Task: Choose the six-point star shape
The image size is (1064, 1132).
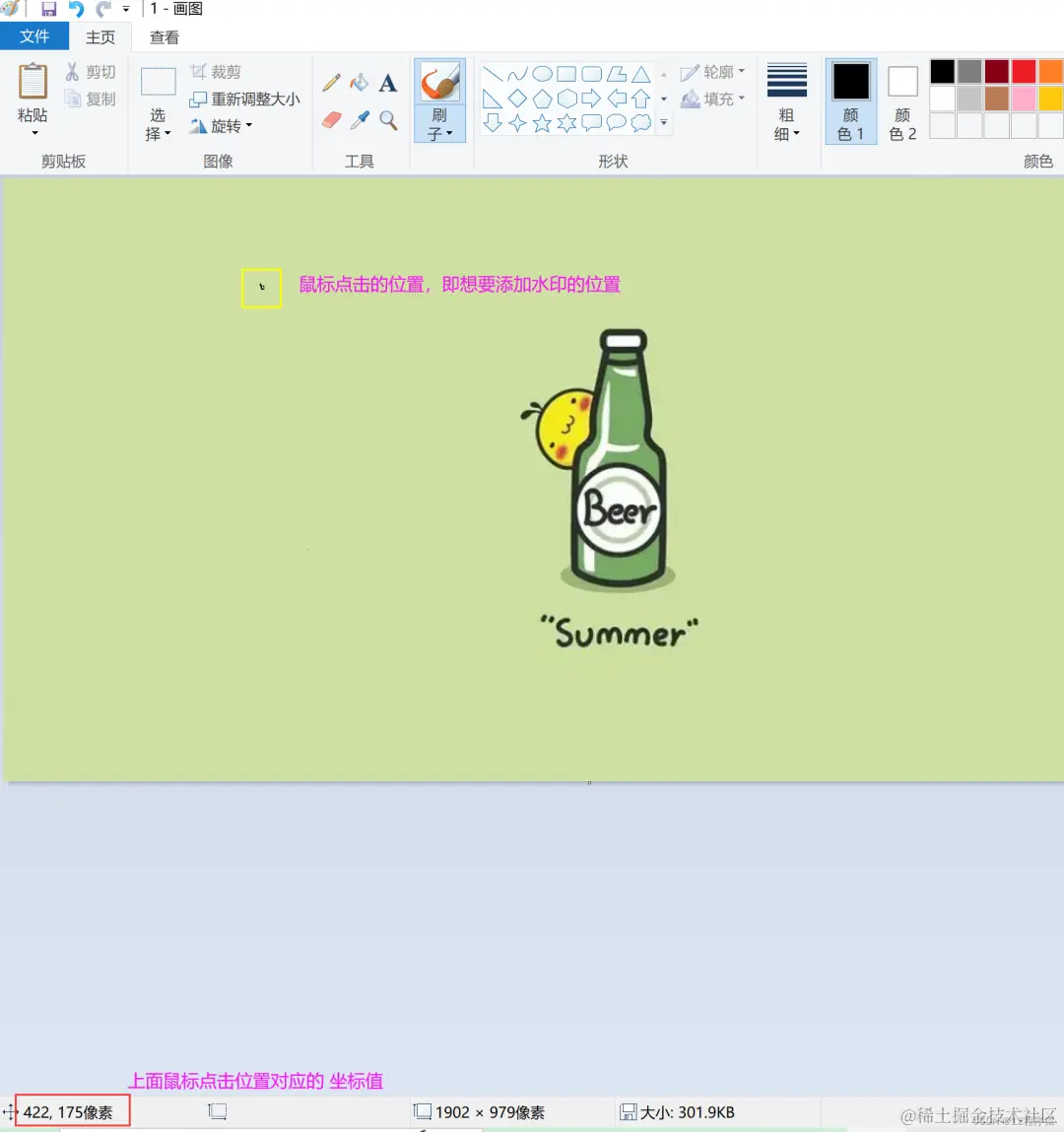Action: (x=567, y=123)
